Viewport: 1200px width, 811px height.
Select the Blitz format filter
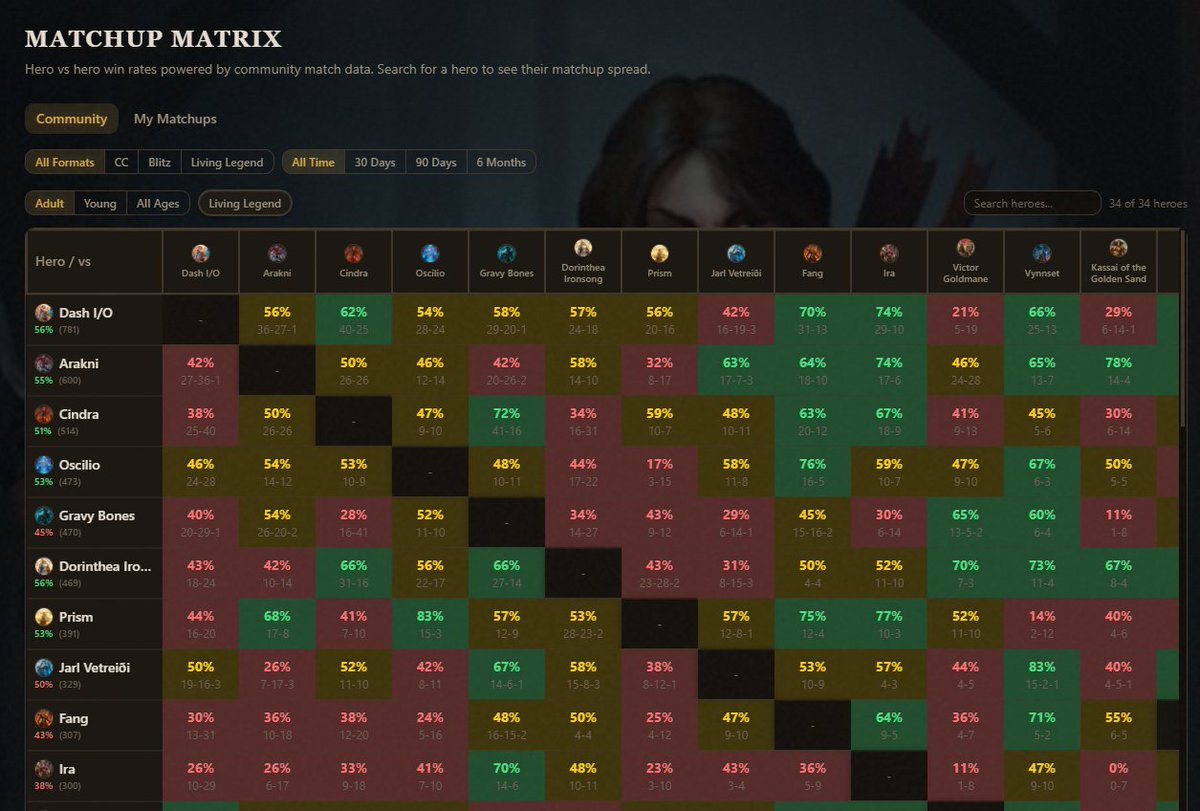pos(159,162)
